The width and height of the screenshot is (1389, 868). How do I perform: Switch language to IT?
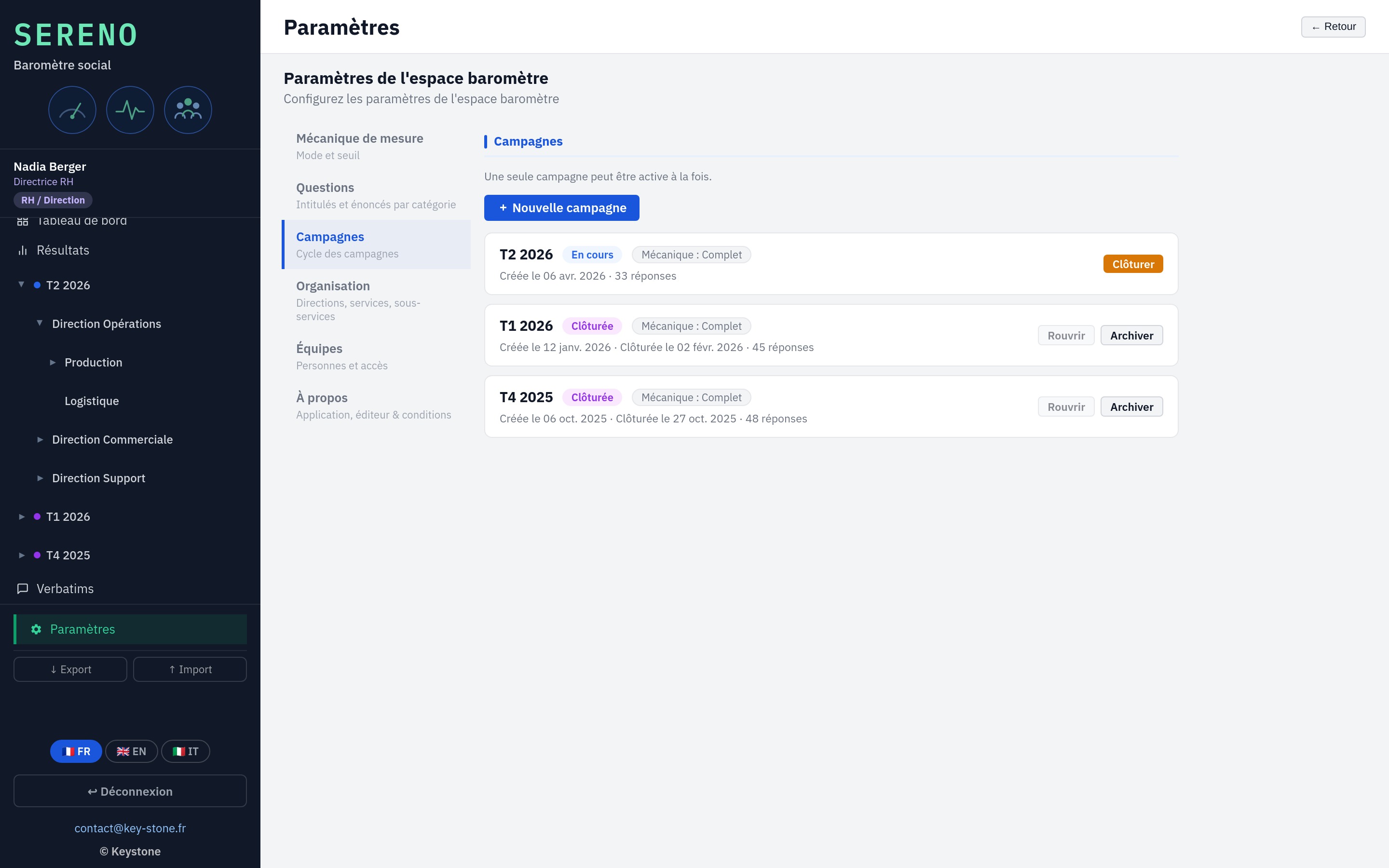185,751
